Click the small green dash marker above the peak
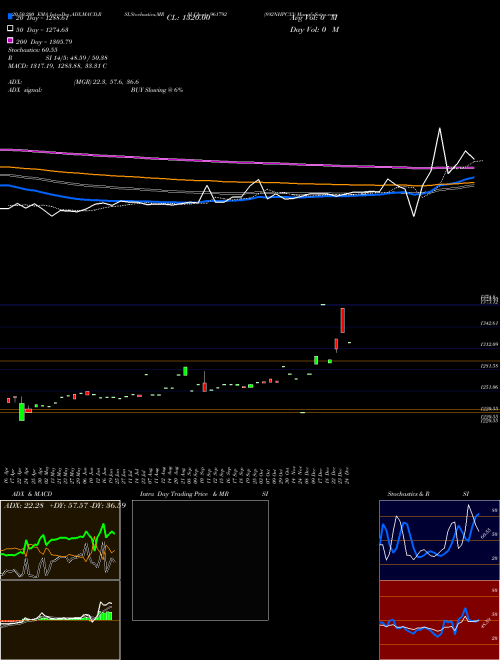 coord(323,304)
